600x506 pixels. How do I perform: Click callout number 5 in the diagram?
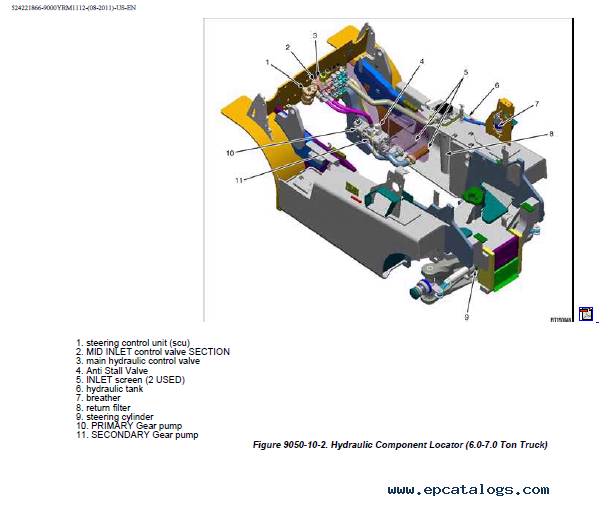[x=466, y=72]
